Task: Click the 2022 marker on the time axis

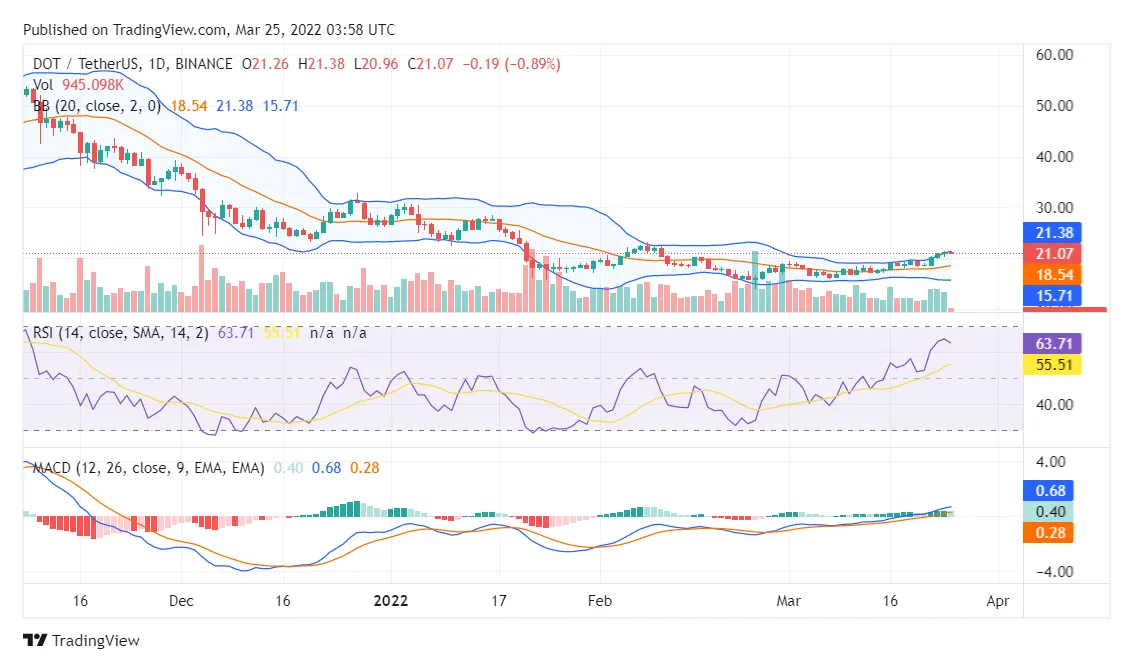Action: click(390, 601)
